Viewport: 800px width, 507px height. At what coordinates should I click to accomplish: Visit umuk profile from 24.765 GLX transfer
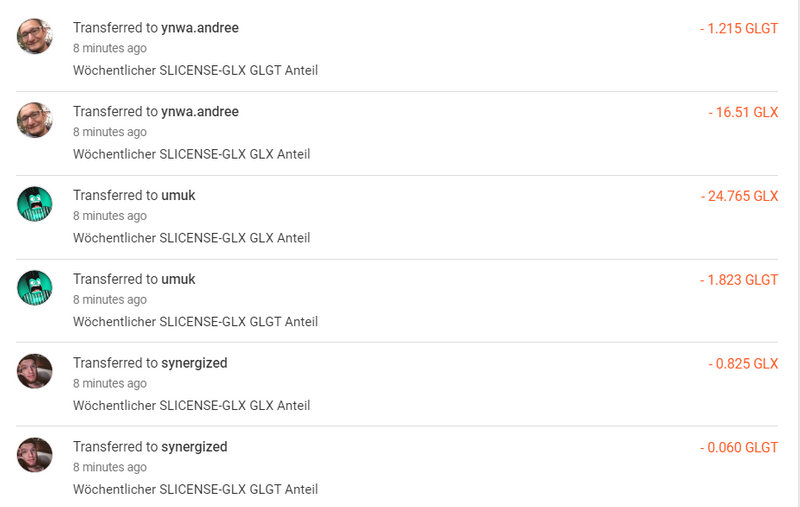(x=178, y=195)
